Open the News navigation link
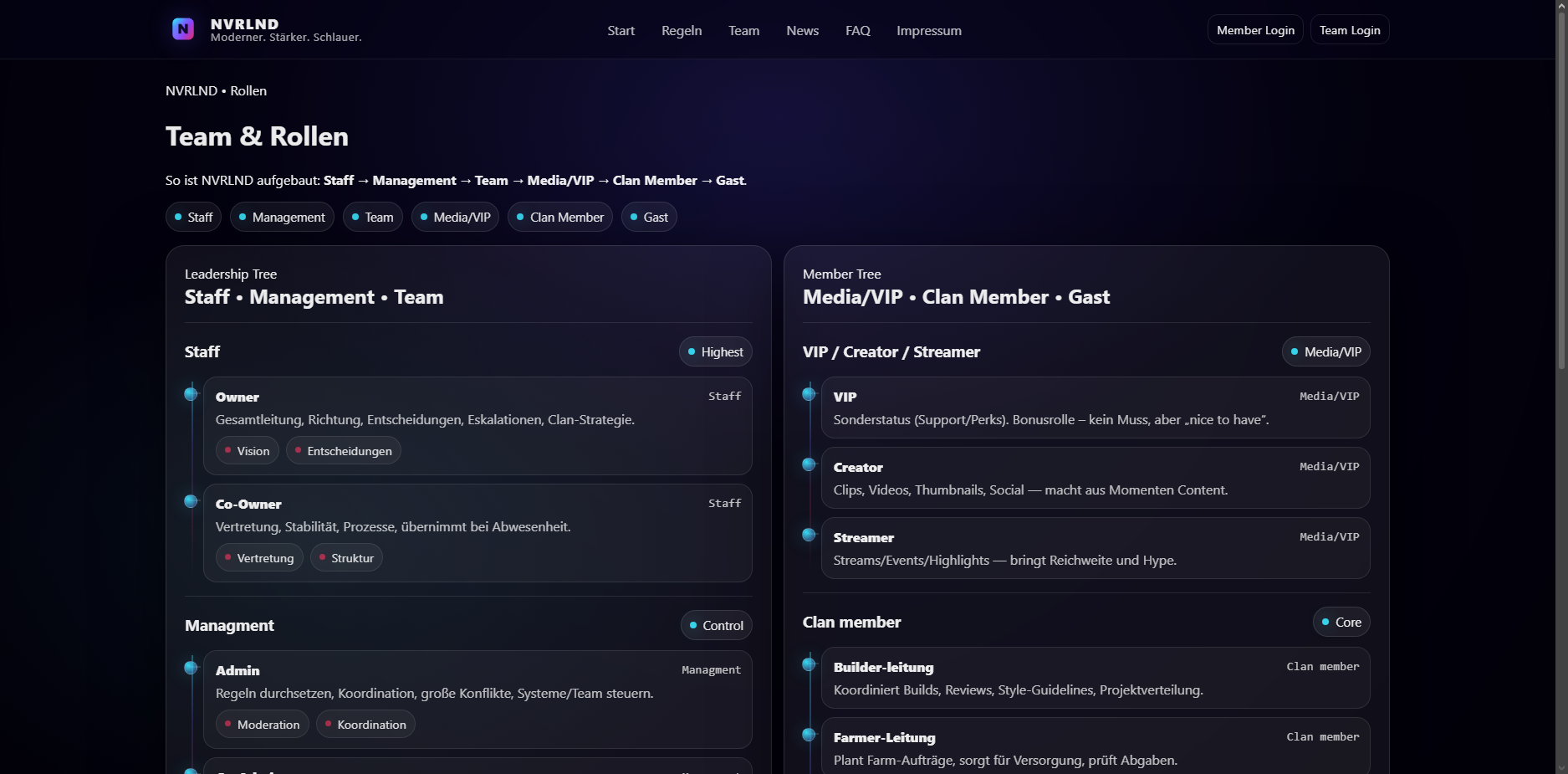 (802, 31)
